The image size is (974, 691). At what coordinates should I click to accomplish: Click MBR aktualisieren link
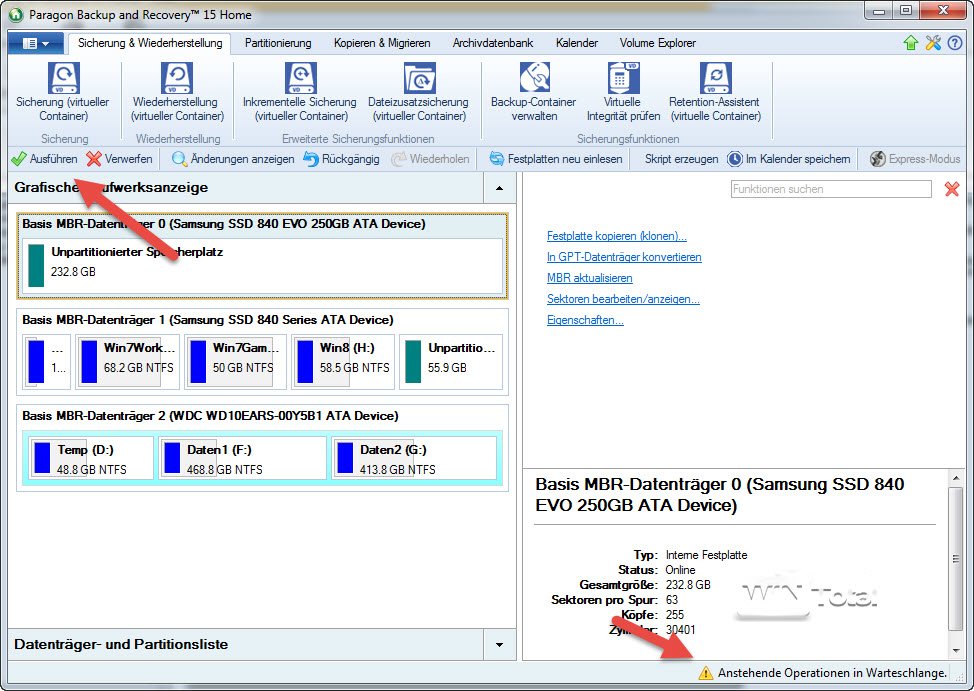pos(589,278)
